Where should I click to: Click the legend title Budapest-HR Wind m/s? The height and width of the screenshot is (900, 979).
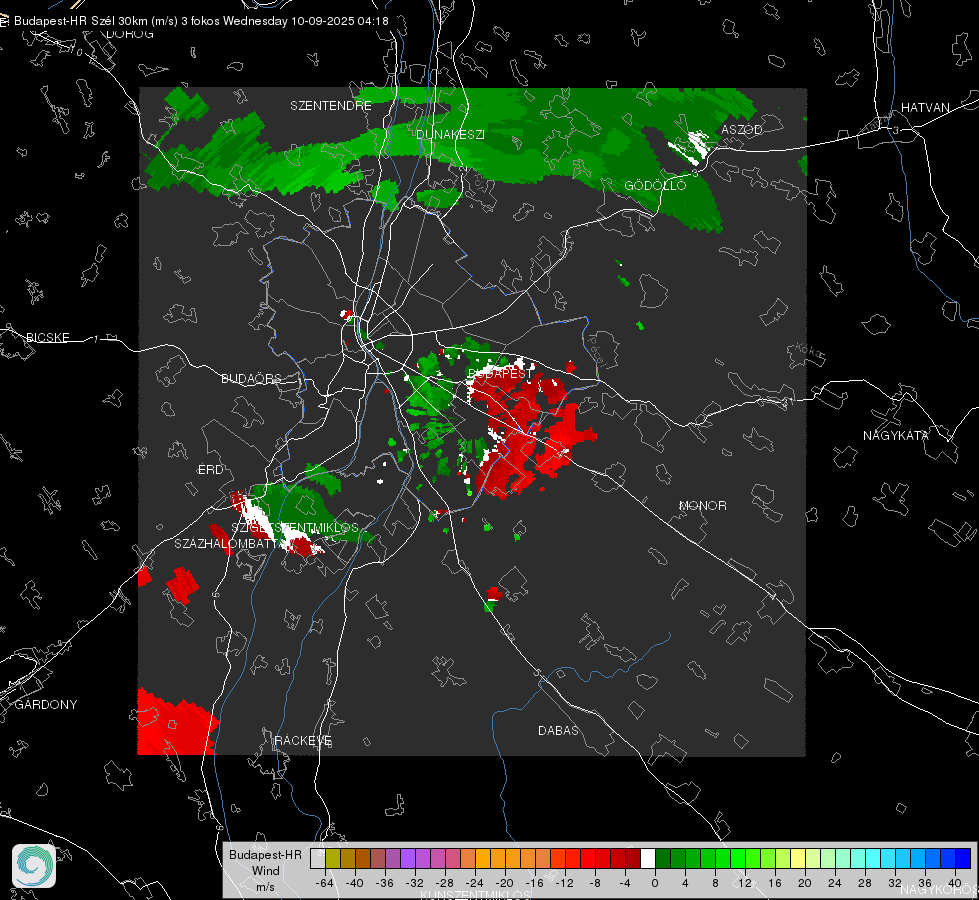tap(265, 870)
